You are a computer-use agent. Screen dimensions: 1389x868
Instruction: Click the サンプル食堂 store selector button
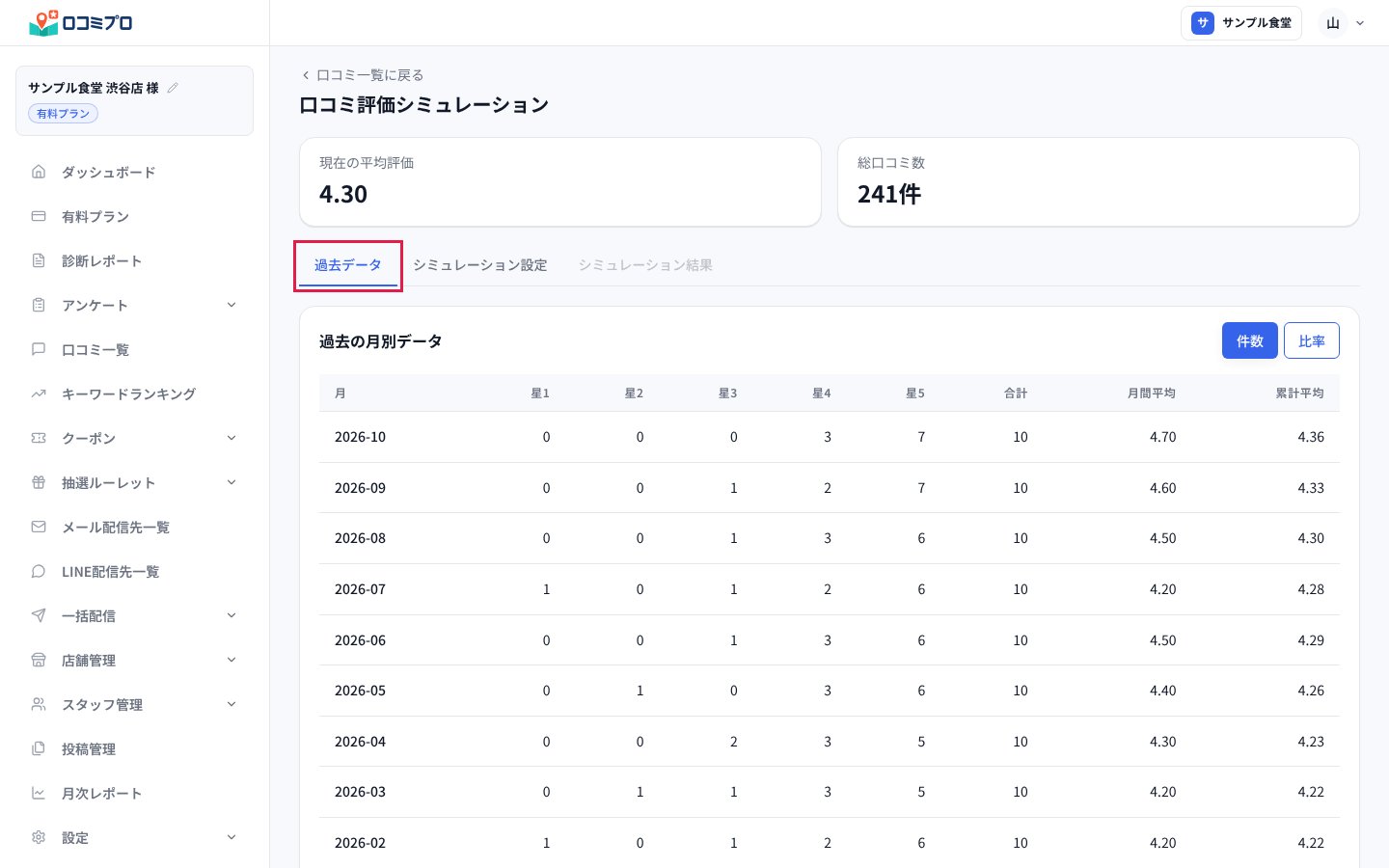pyautogui.click(x=1241, y=23)
